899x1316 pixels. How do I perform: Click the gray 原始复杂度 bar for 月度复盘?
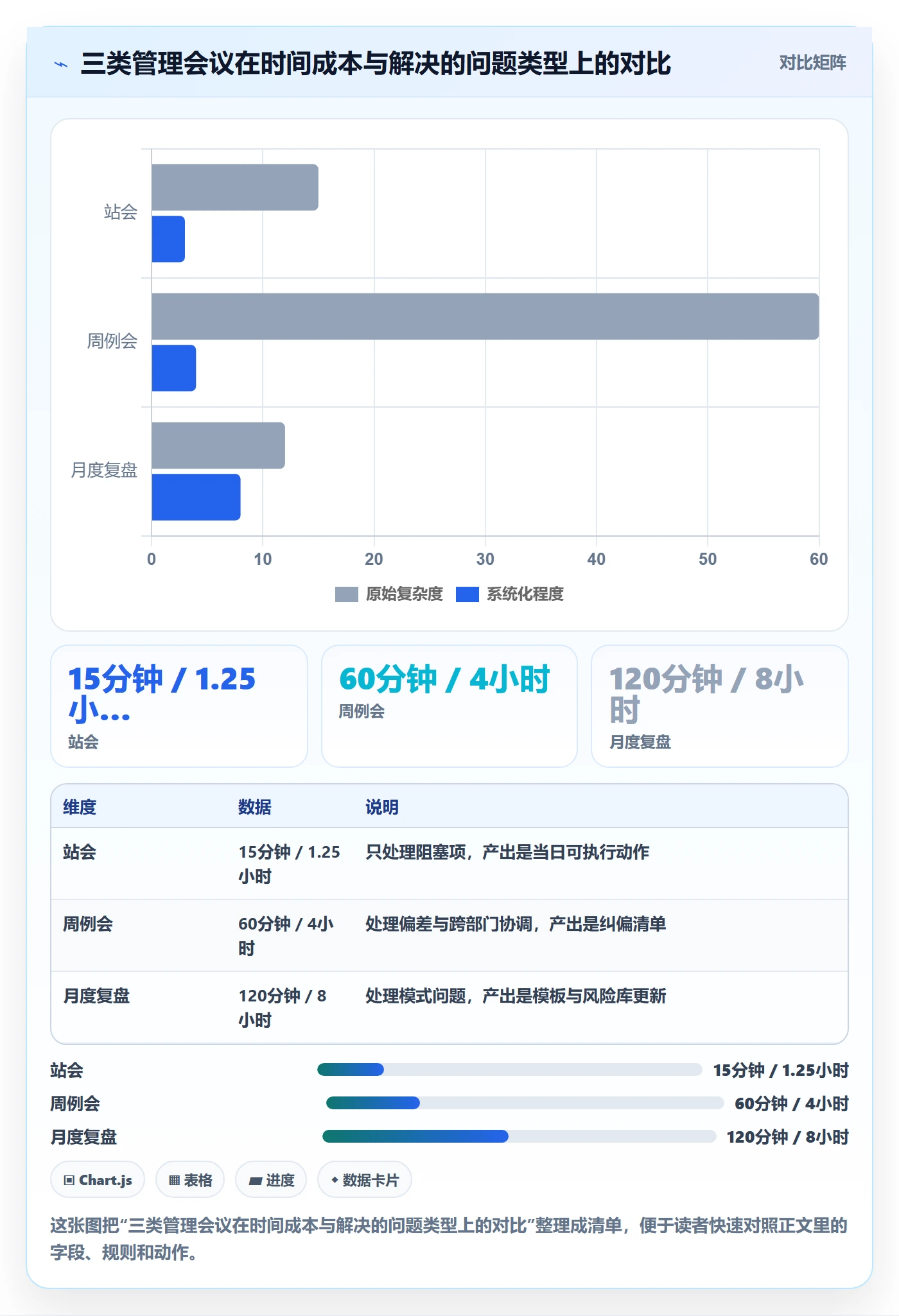point(218,446)
